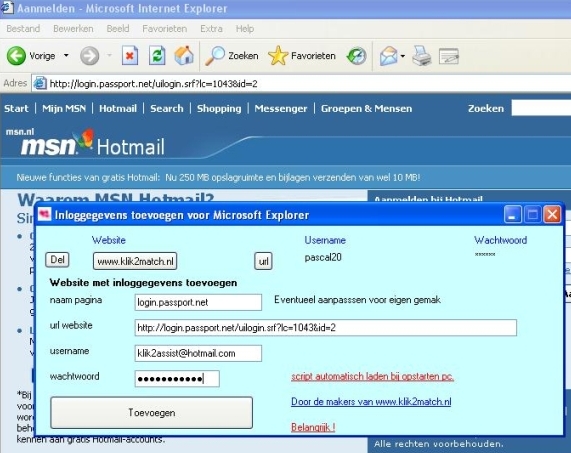Open the Shopping navigation link
The height and width of the screenshot is (453, 571).
coord(219,109)
